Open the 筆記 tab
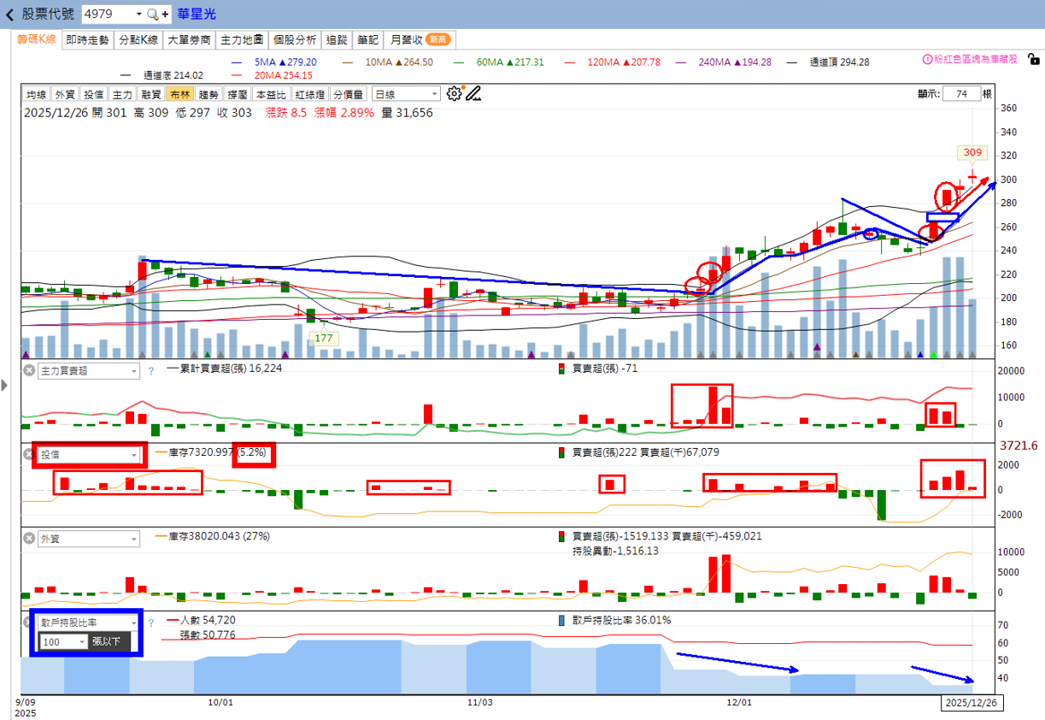This screenshot has height=720, width=1045. pos(368,40)
